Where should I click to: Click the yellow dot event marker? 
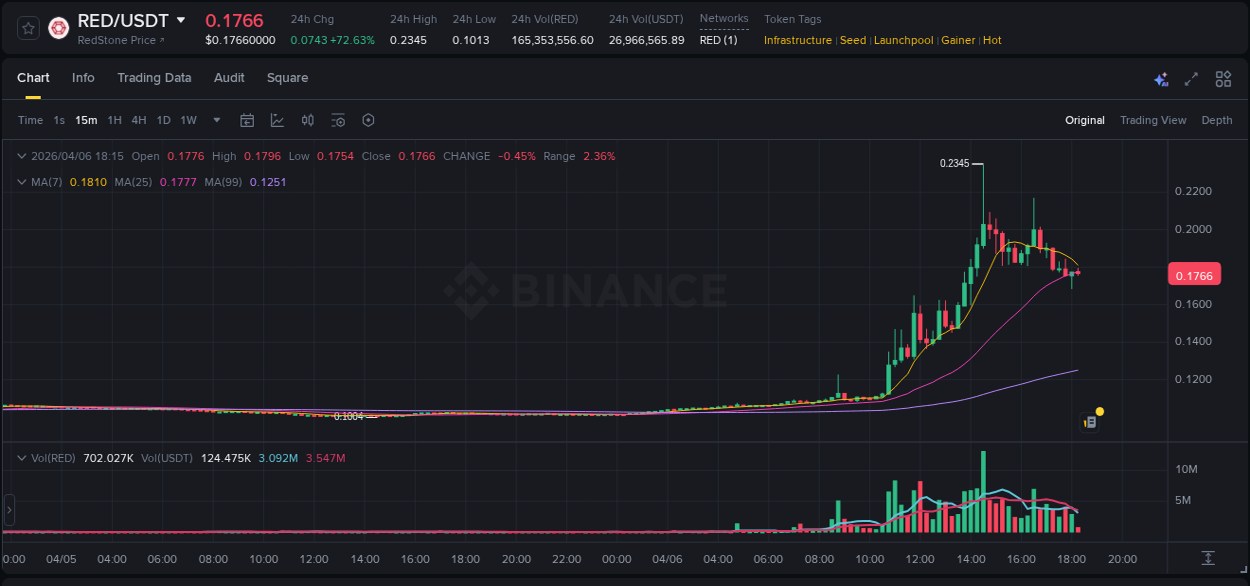pyautogui.click(x=1100, y=411)
